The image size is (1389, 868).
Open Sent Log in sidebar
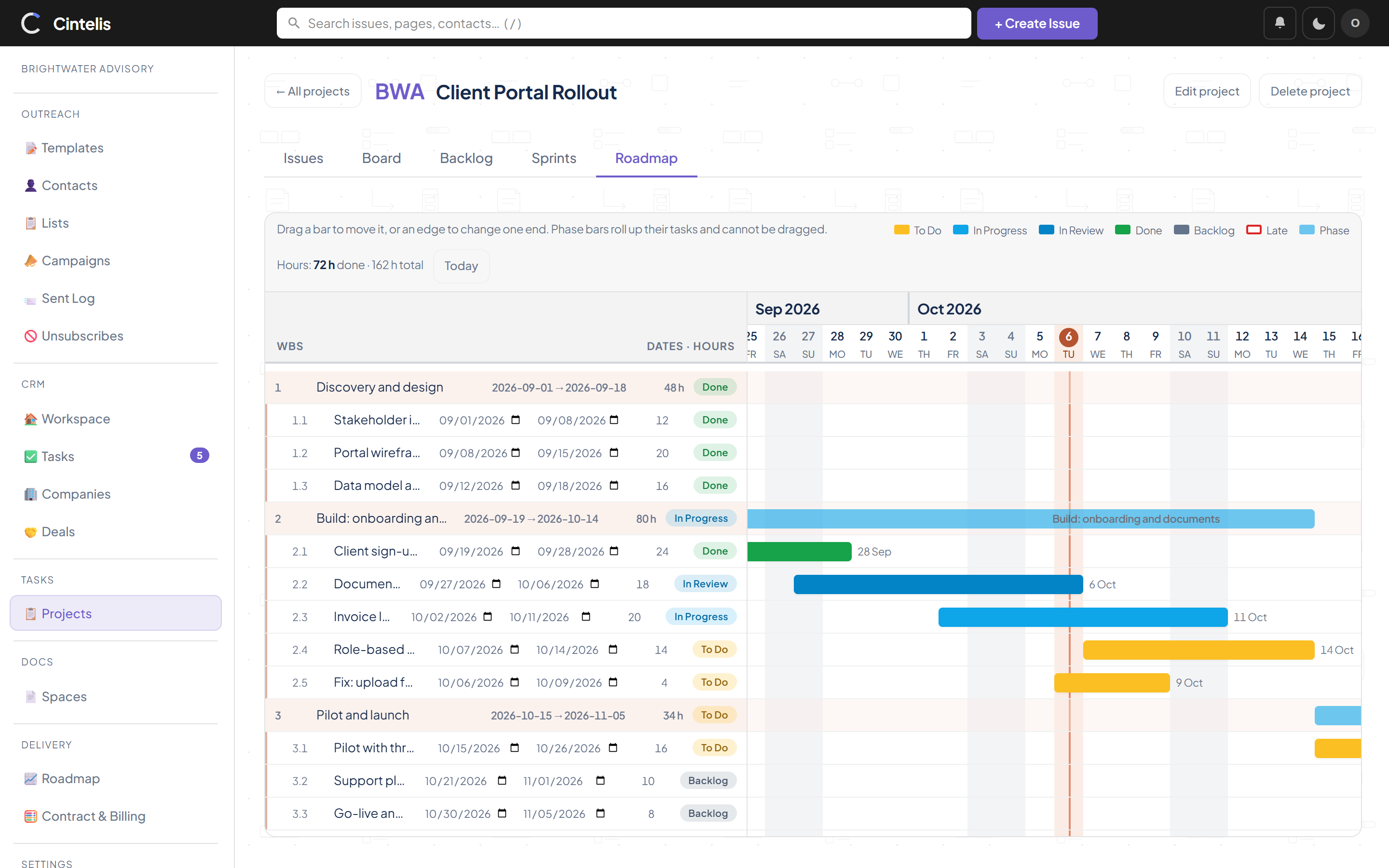(x=116, y=298)
